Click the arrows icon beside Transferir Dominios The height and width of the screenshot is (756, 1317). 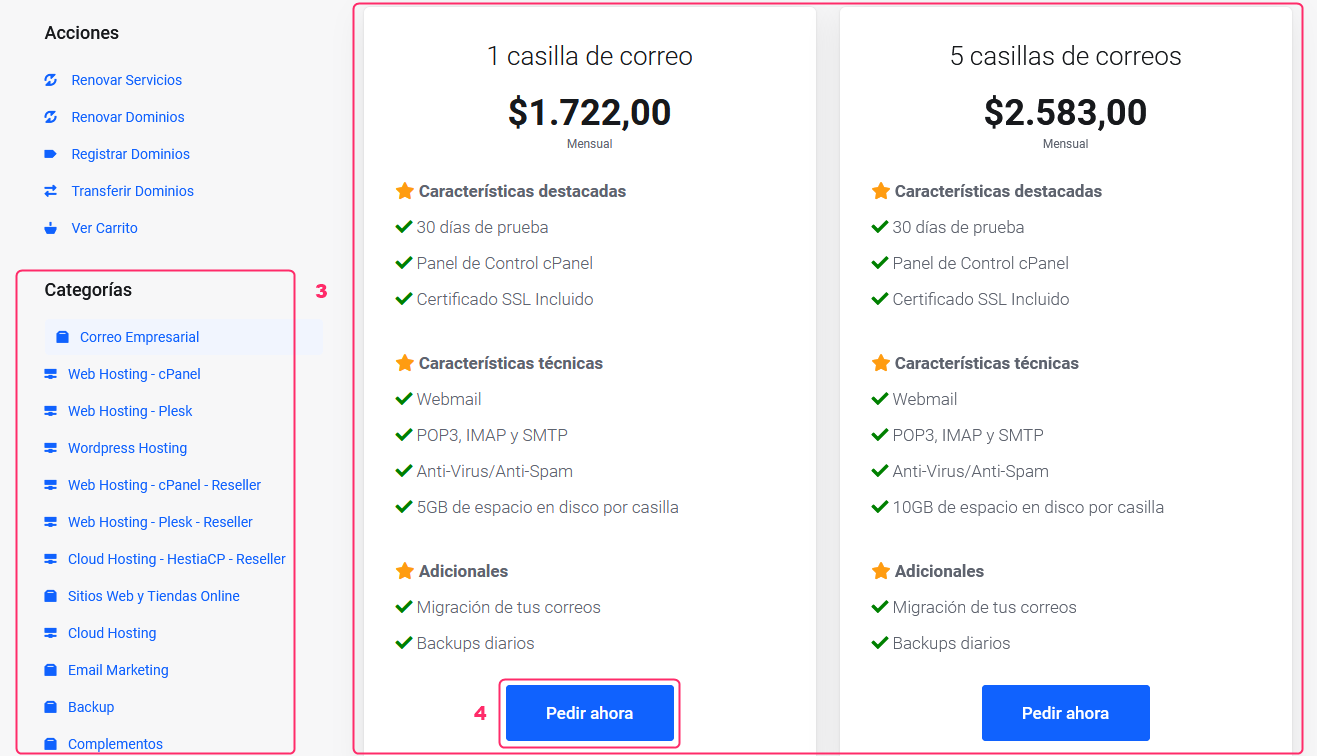pyautogui.click(x=51, y=191)
